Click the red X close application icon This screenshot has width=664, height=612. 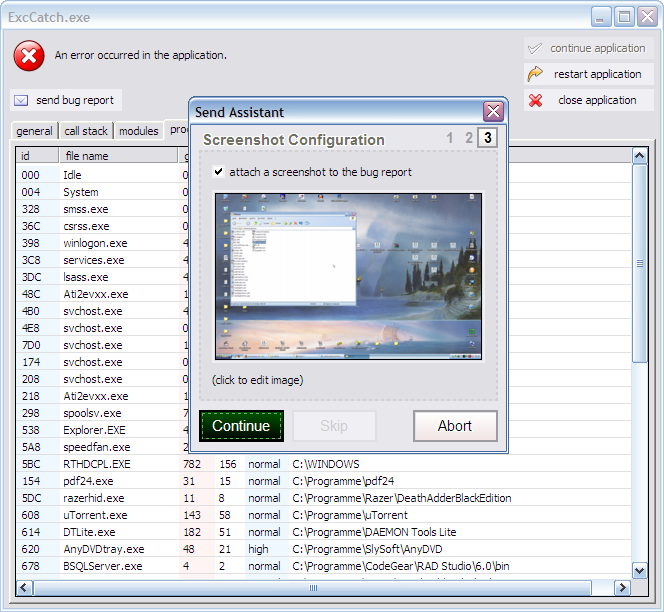pyautogui.click(x=536, y=100)
